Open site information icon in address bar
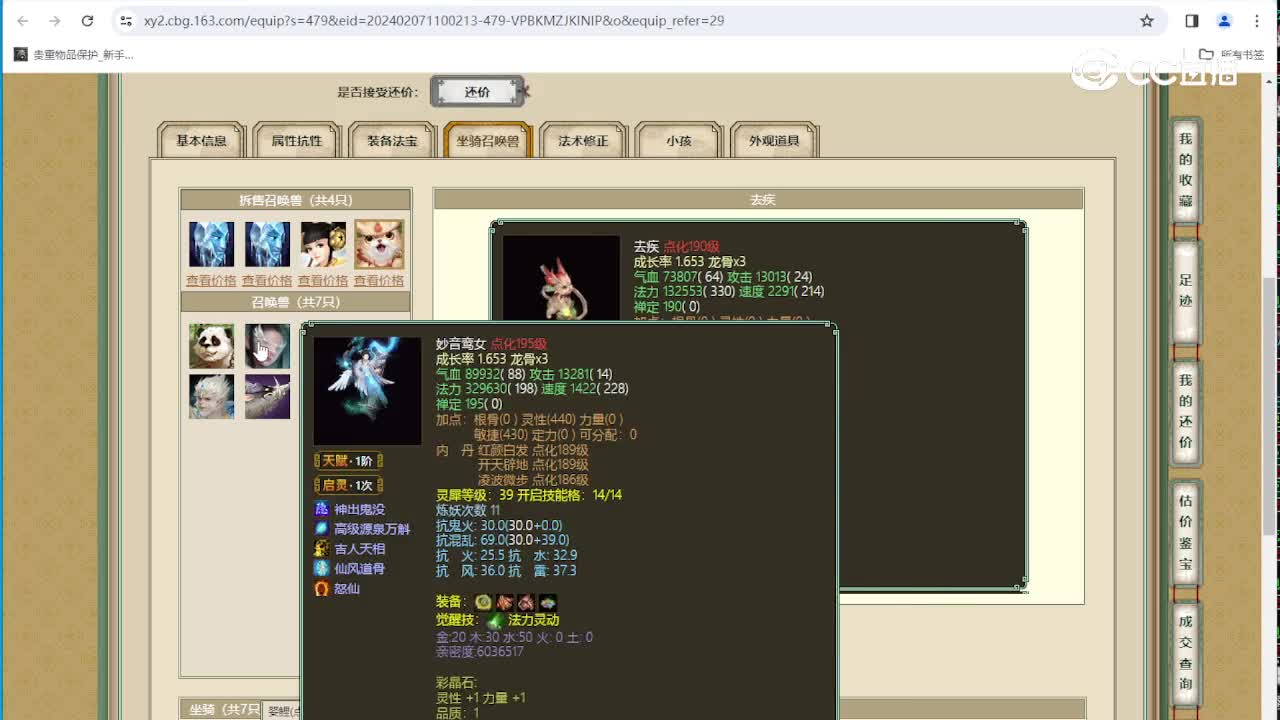 [x=125, y=20]
